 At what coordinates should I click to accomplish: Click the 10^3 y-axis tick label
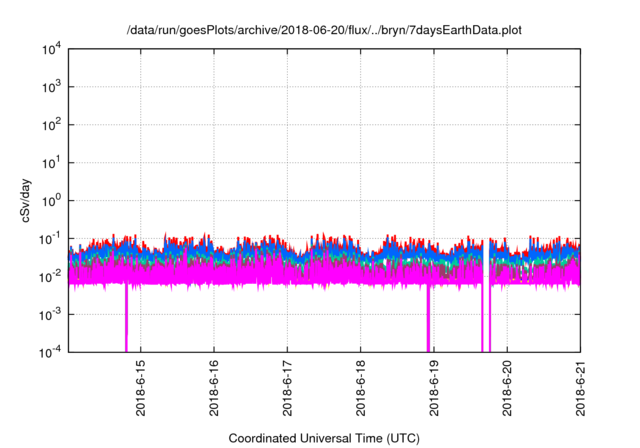click(51, 87)
